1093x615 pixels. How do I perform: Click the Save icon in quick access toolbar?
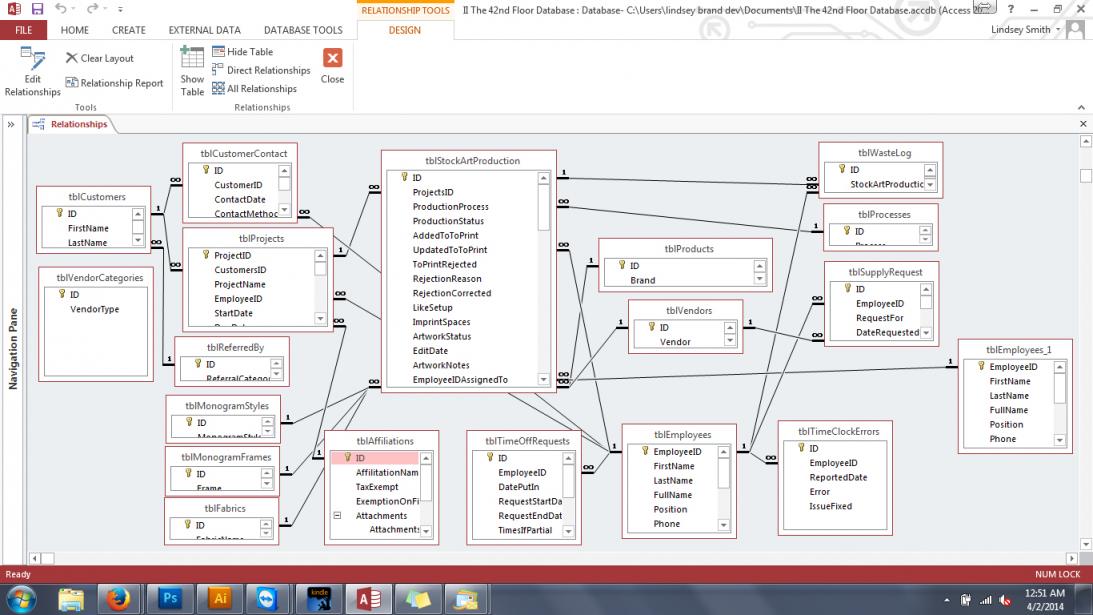[x=38, y=9]
